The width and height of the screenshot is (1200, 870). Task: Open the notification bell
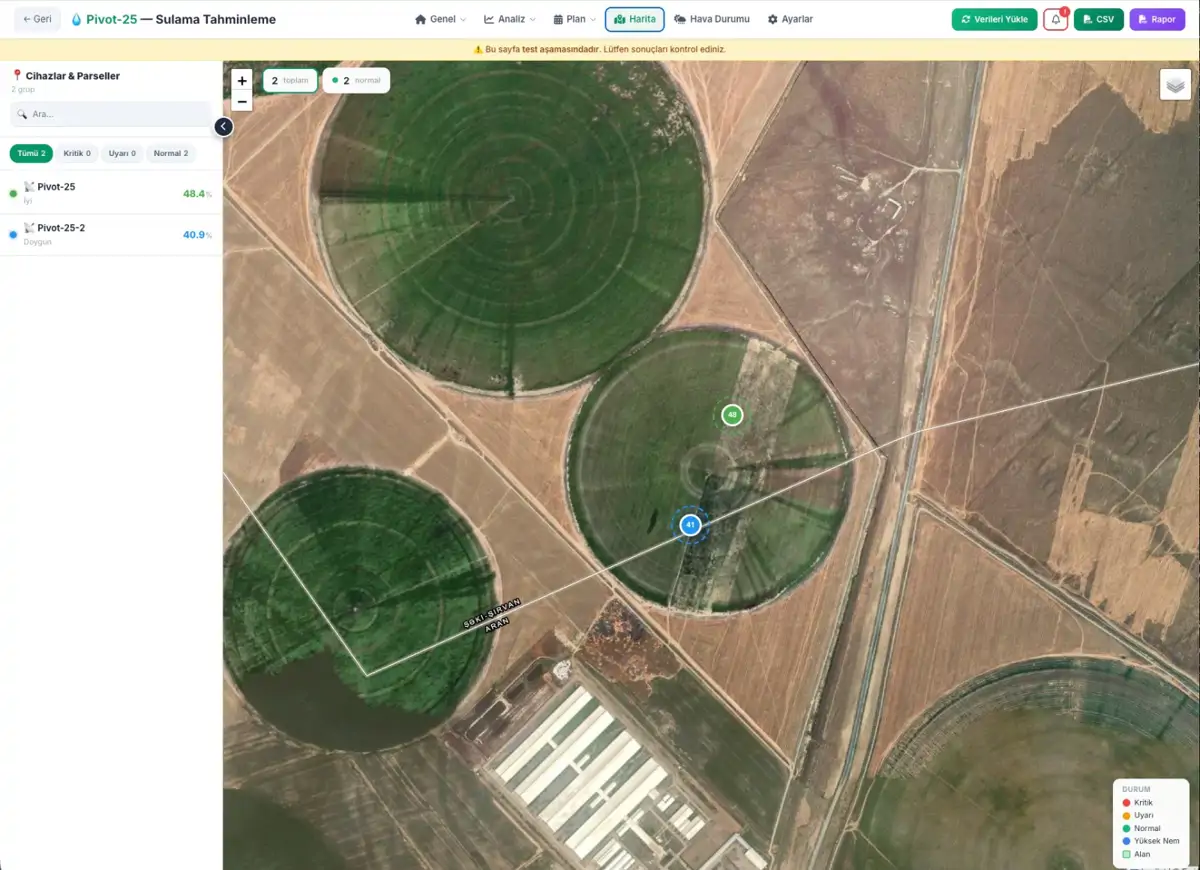pyautogui.click(x=1055, y=19)
